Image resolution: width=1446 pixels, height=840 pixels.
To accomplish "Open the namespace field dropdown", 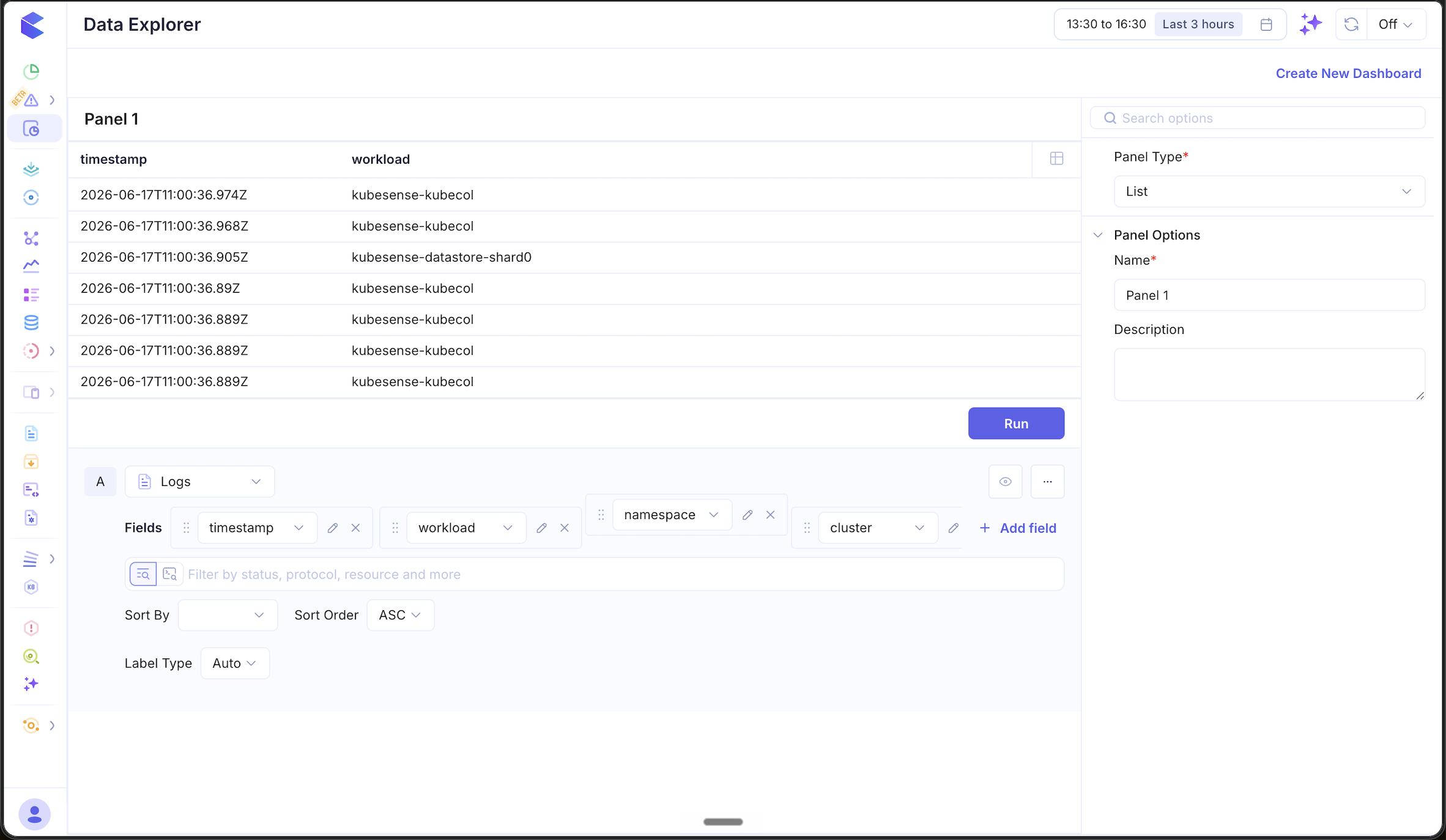I will pos(672,515).
